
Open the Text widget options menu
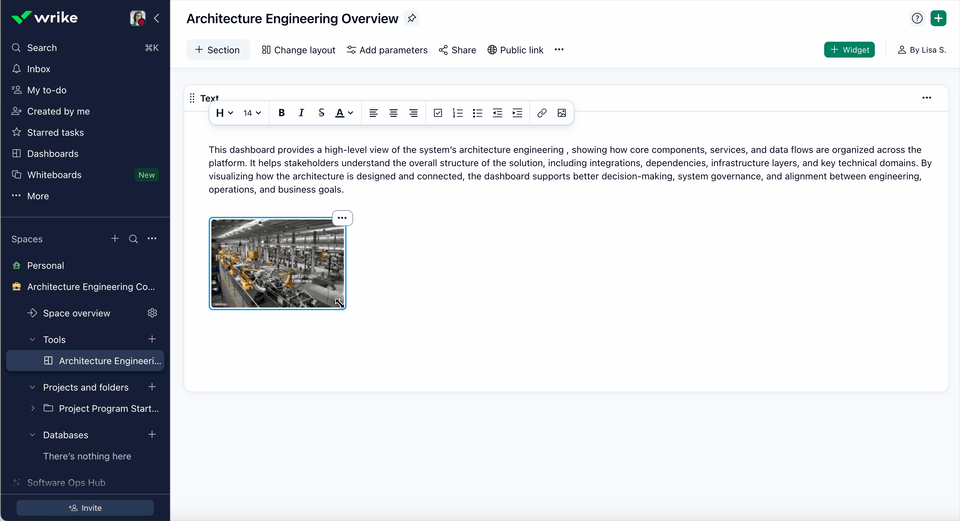tap(927, 98)
